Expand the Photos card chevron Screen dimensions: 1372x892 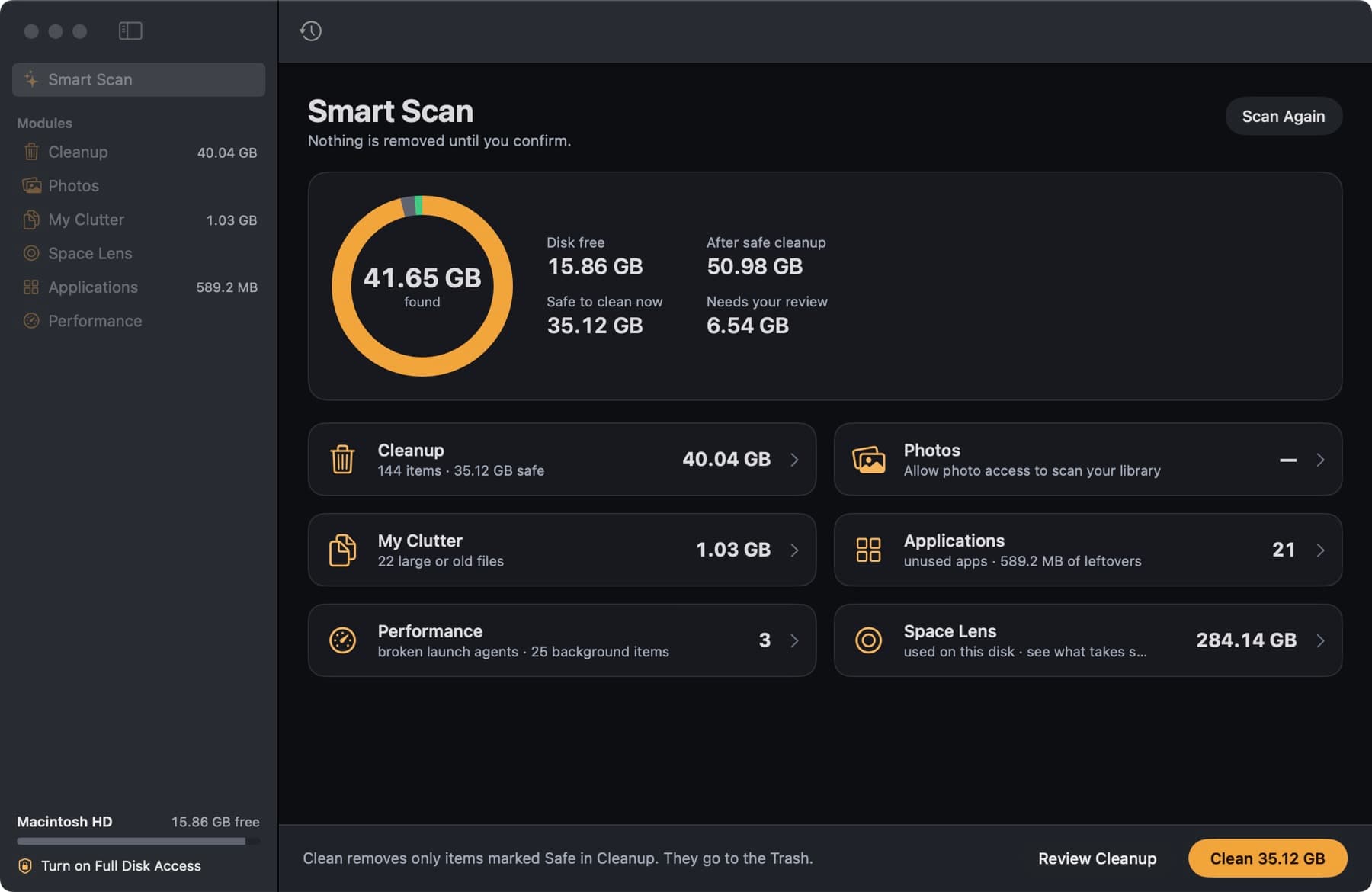[1320, 460]
